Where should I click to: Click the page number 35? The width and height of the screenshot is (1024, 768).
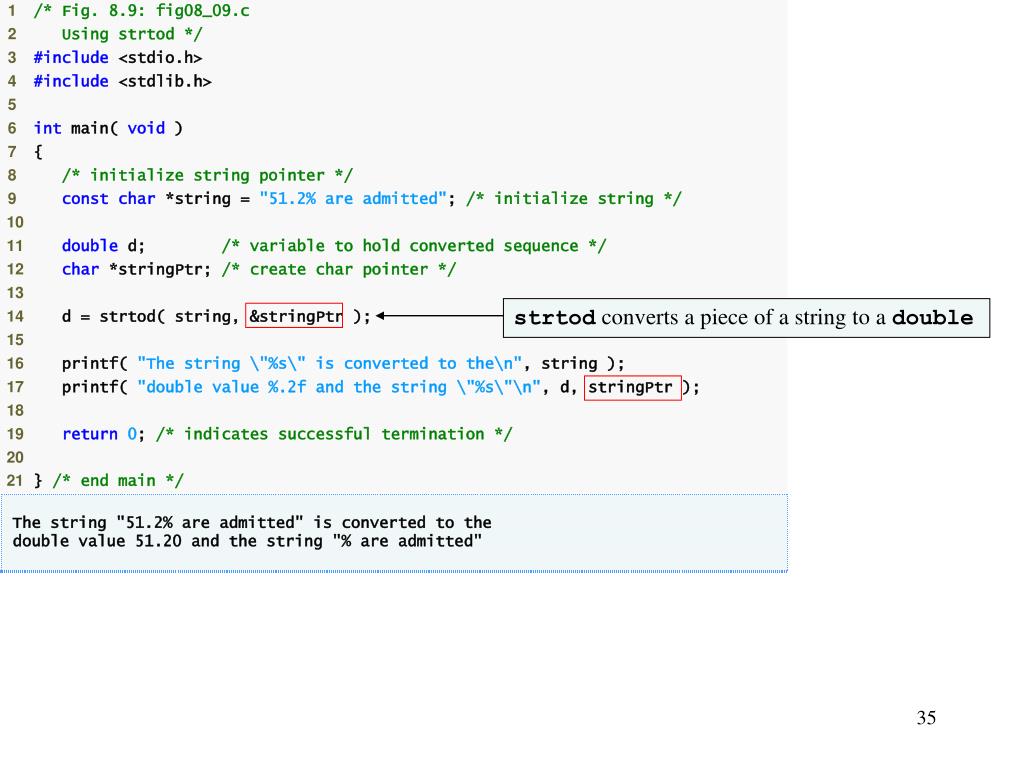[926, 718]
